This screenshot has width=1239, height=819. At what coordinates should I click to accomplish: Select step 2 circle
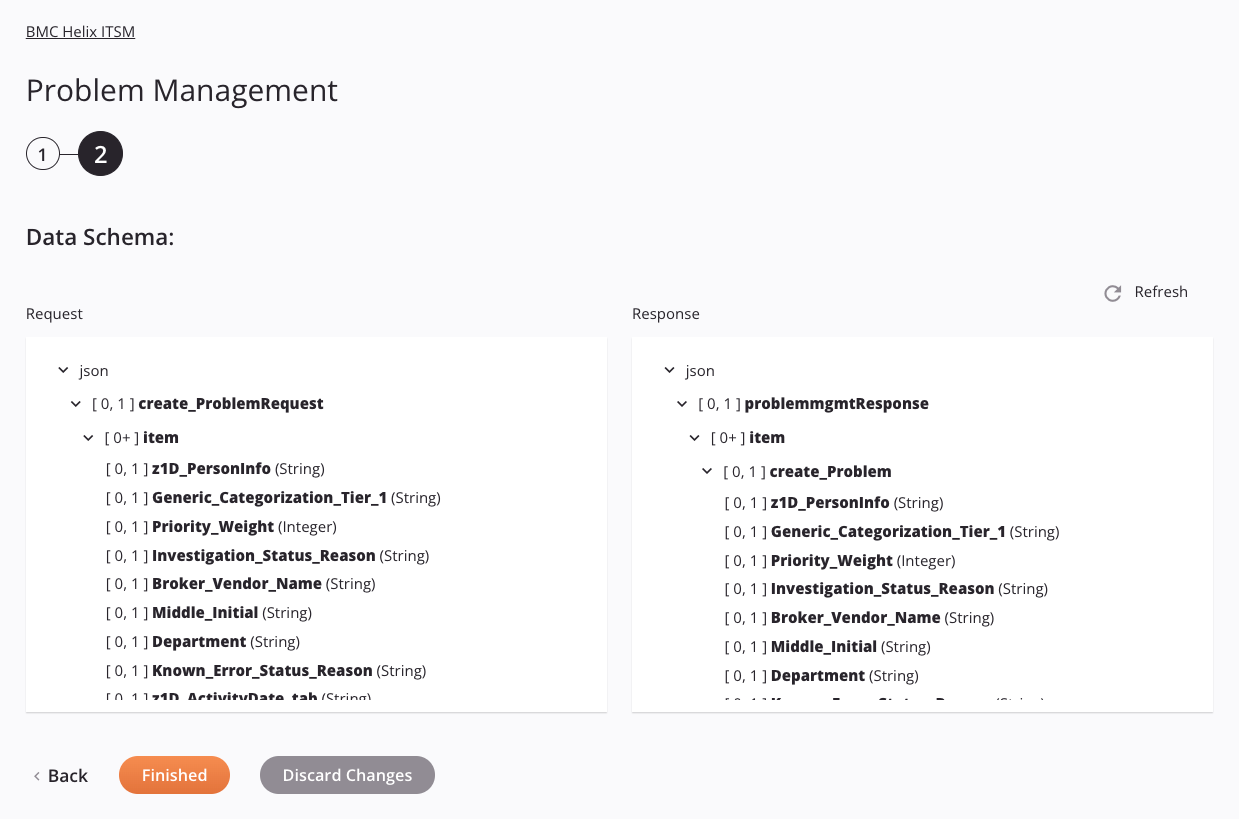coord(100,154)
